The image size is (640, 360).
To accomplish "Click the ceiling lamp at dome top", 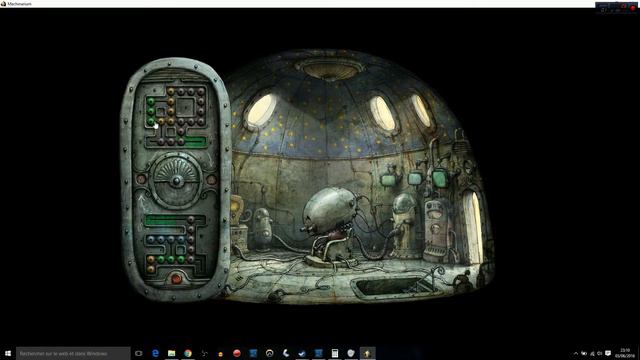I will (x=330, y=69).
